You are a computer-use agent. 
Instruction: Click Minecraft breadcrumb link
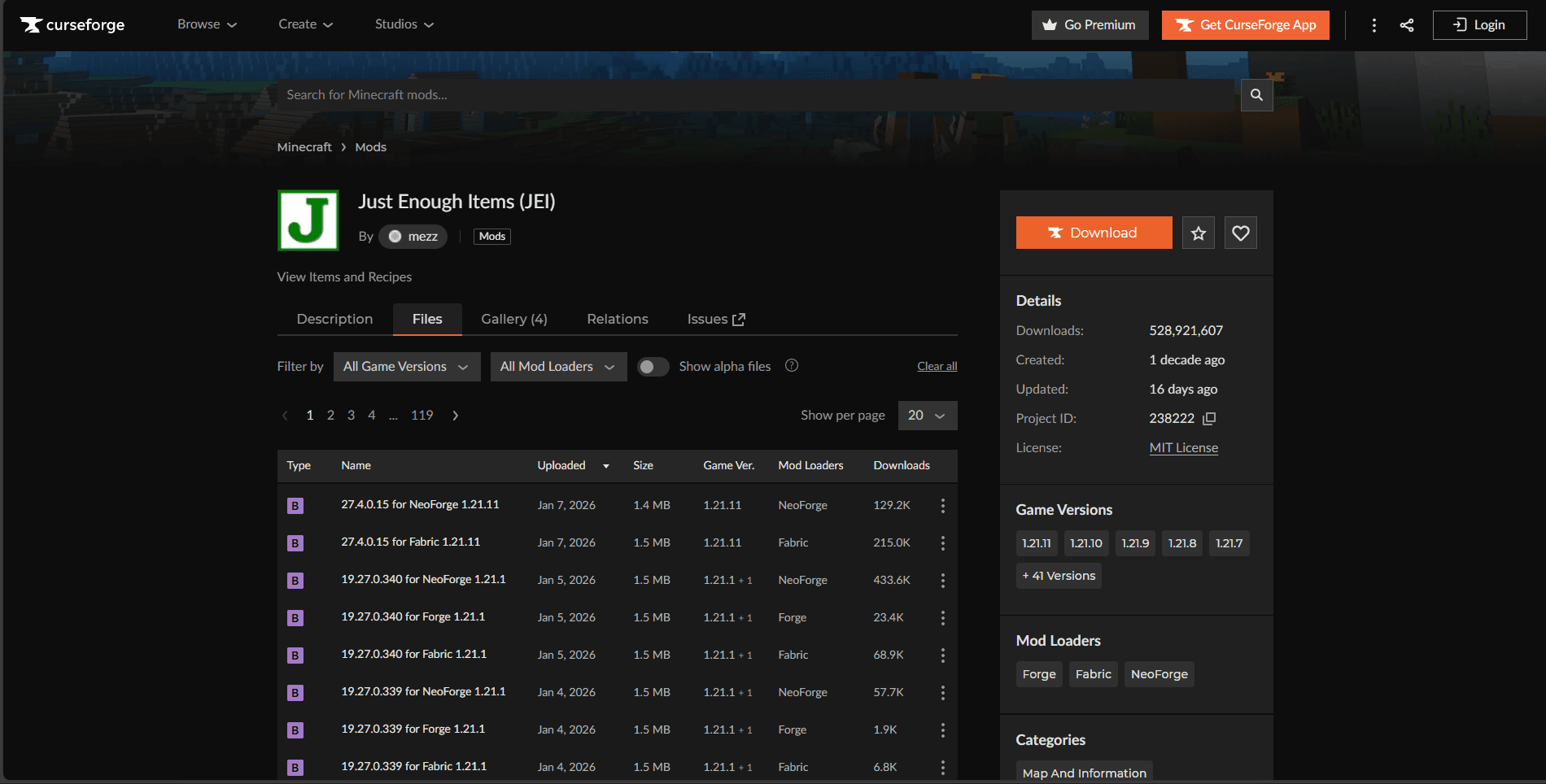click(304, 147)
